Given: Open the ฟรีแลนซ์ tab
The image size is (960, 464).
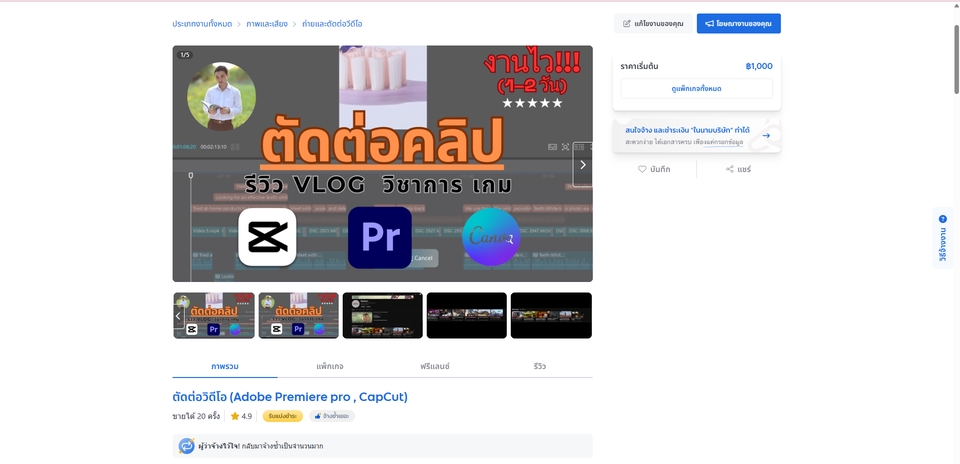Looking at the screenshot, I should [434, 366].
